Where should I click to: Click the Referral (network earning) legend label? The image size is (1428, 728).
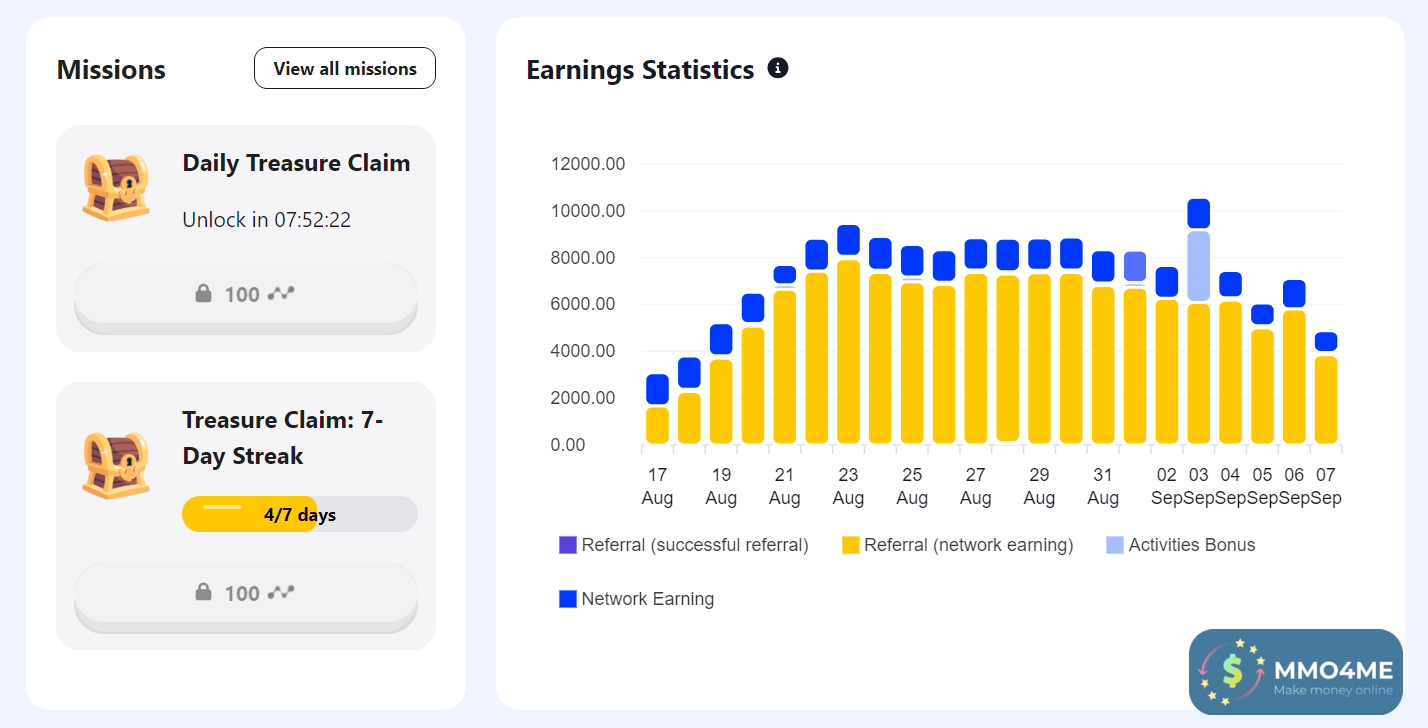(969, 545)
